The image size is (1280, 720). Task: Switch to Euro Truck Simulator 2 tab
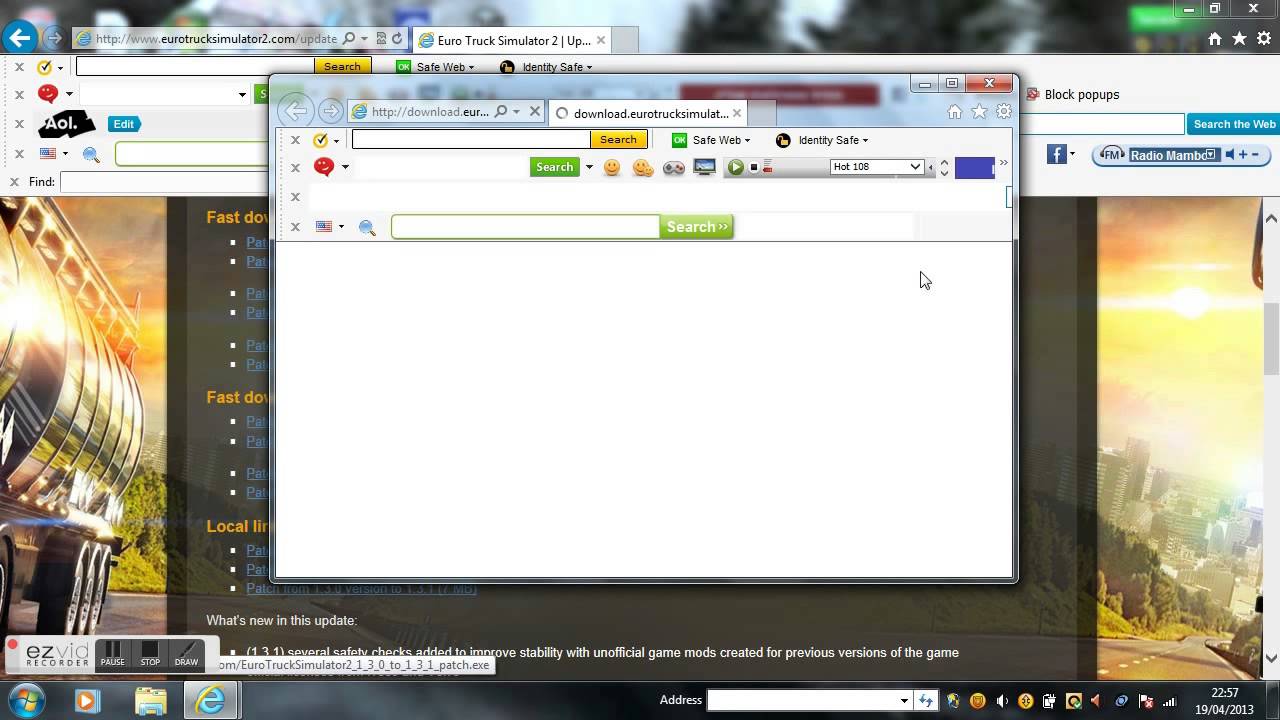point(512,41)
